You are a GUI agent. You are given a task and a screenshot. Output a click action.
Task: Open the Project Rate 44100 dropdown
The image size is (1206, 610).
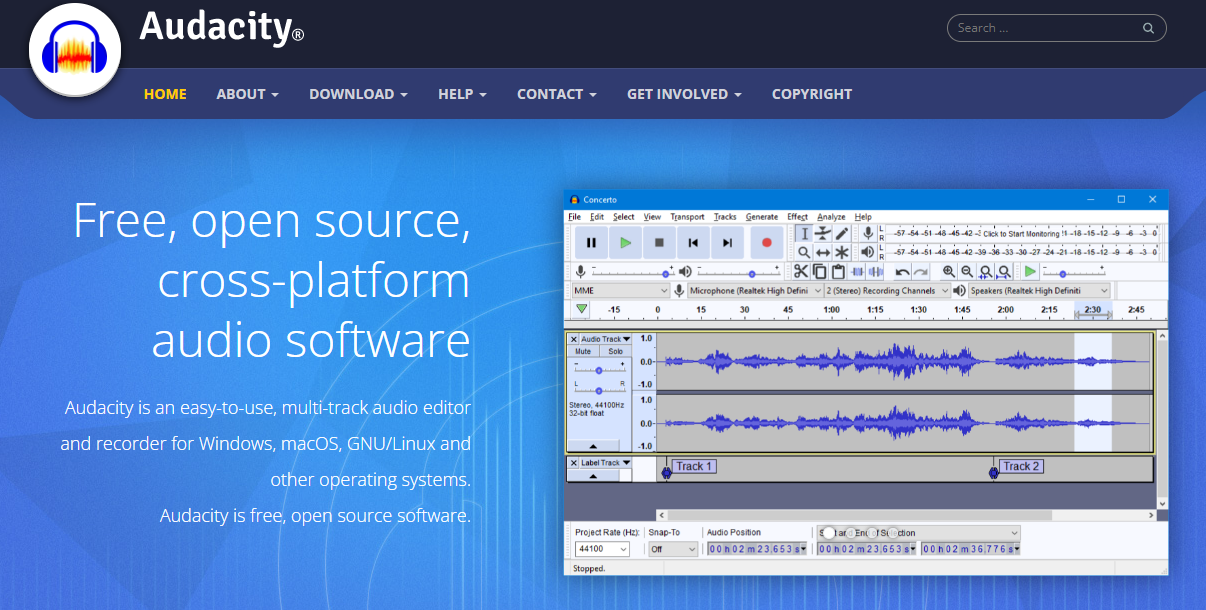click(x=603, y=549)
